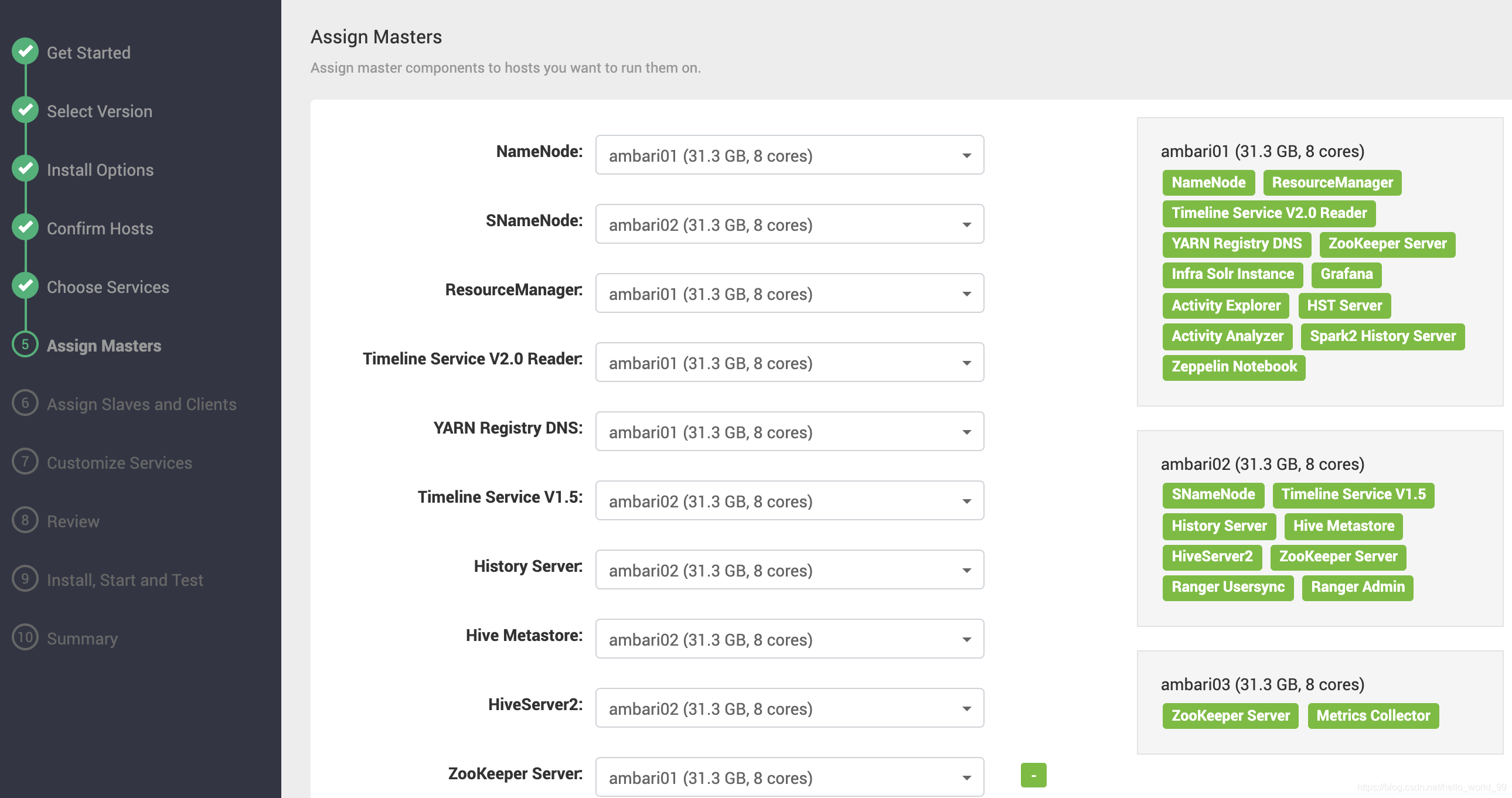Click the Assign Masters page title
Viewport: 1512px width, 798px height.
coord(376,37)
